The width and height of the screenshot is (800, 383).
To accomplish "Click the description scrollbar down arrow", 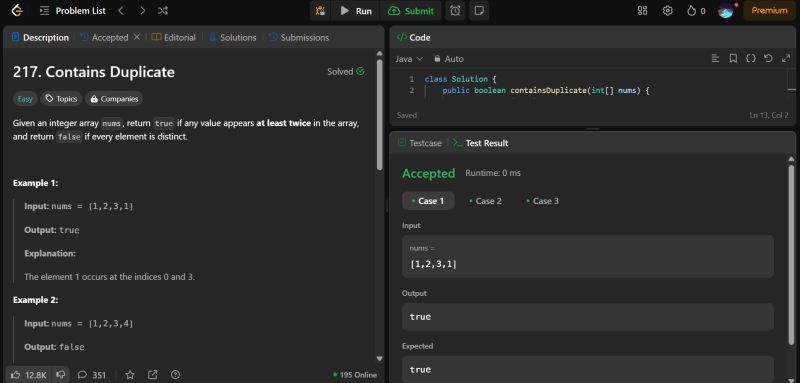I will [379, 359].
